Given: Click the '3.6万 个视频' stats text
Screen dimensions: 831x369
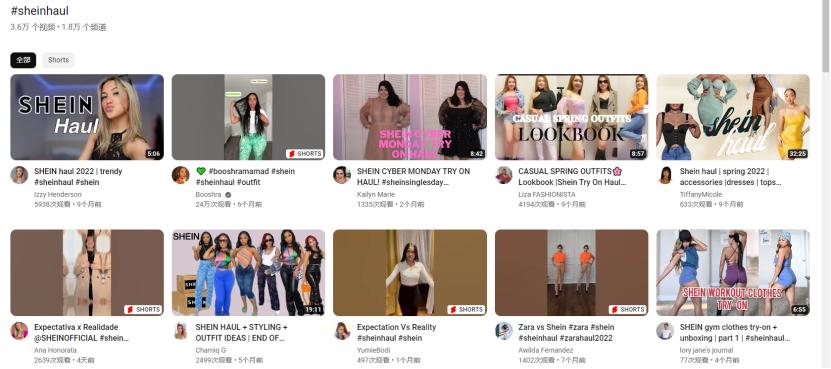Looking at the screenshot, I should pyautogui.click(x=32, y=27).
